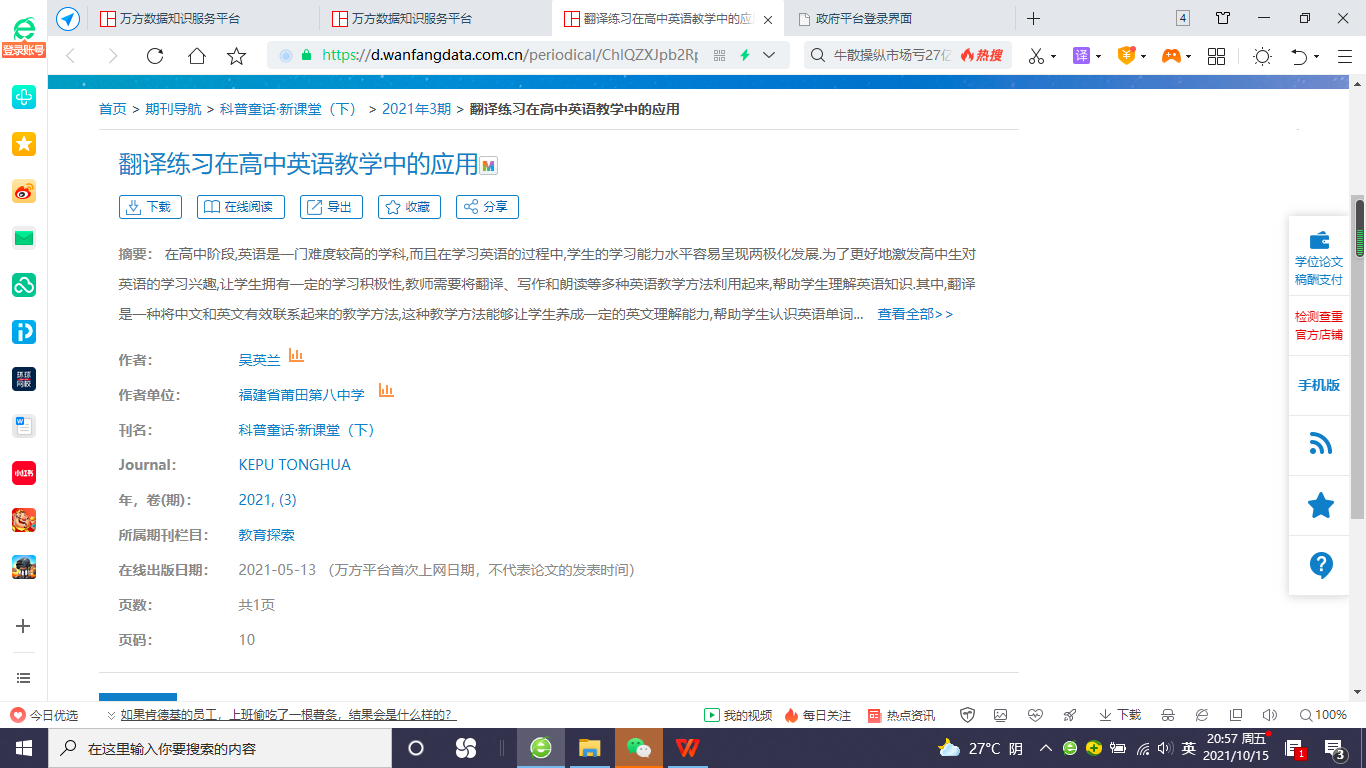Viewport: 1366px width, 768px height.
Task: Open QR code icon in address bar
Action: tap(719, 56)
